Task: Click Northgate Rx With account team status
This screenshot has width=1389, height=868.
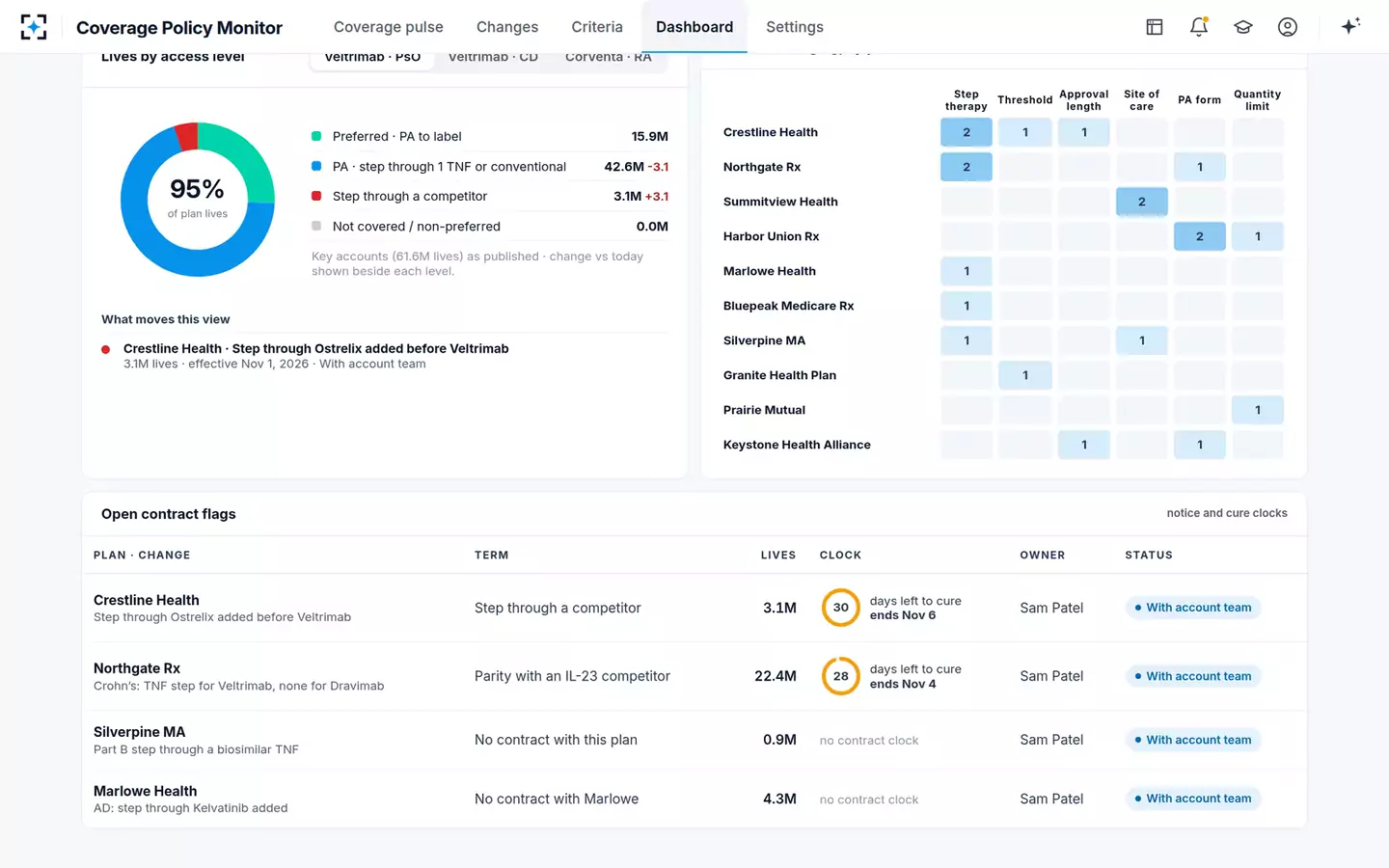Action: click(x=1193, y=676)
